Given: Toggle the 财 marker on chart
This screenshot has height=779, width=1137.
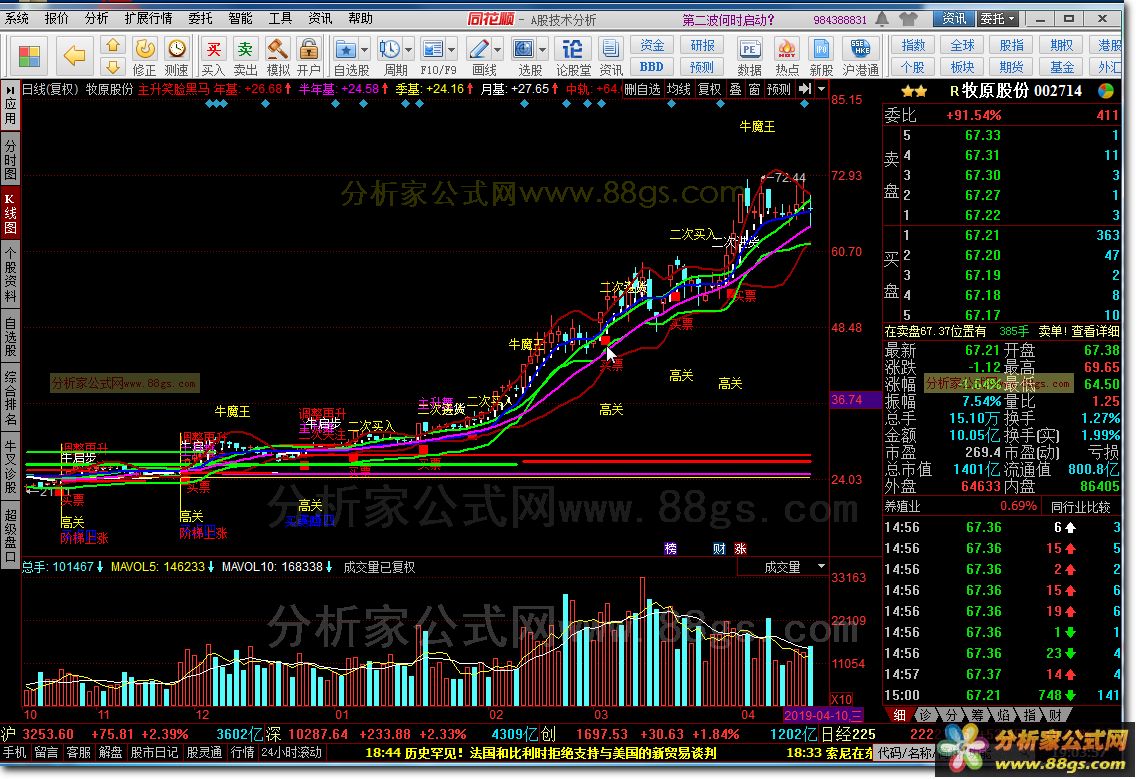Looking at the screenshot, I should pos(719,549).
